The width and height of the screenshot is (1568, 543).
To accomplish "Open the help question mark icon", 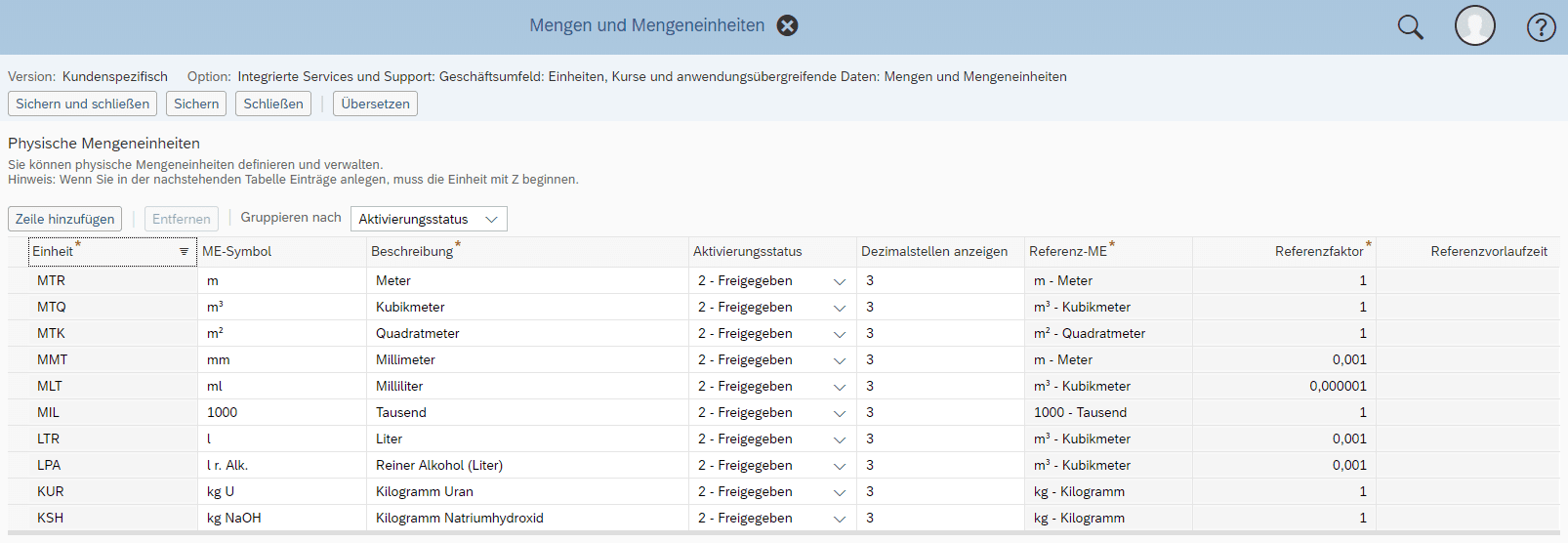I will click(1541, 27).
